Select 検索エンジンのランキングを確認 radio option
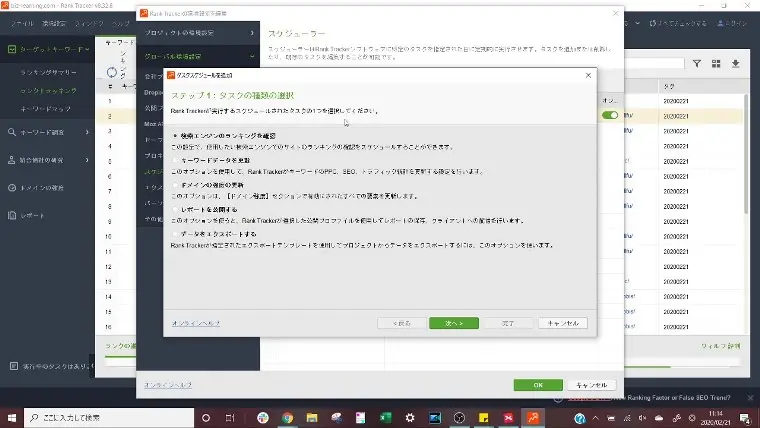Screen dimensions: 760x428 (176, 135)
